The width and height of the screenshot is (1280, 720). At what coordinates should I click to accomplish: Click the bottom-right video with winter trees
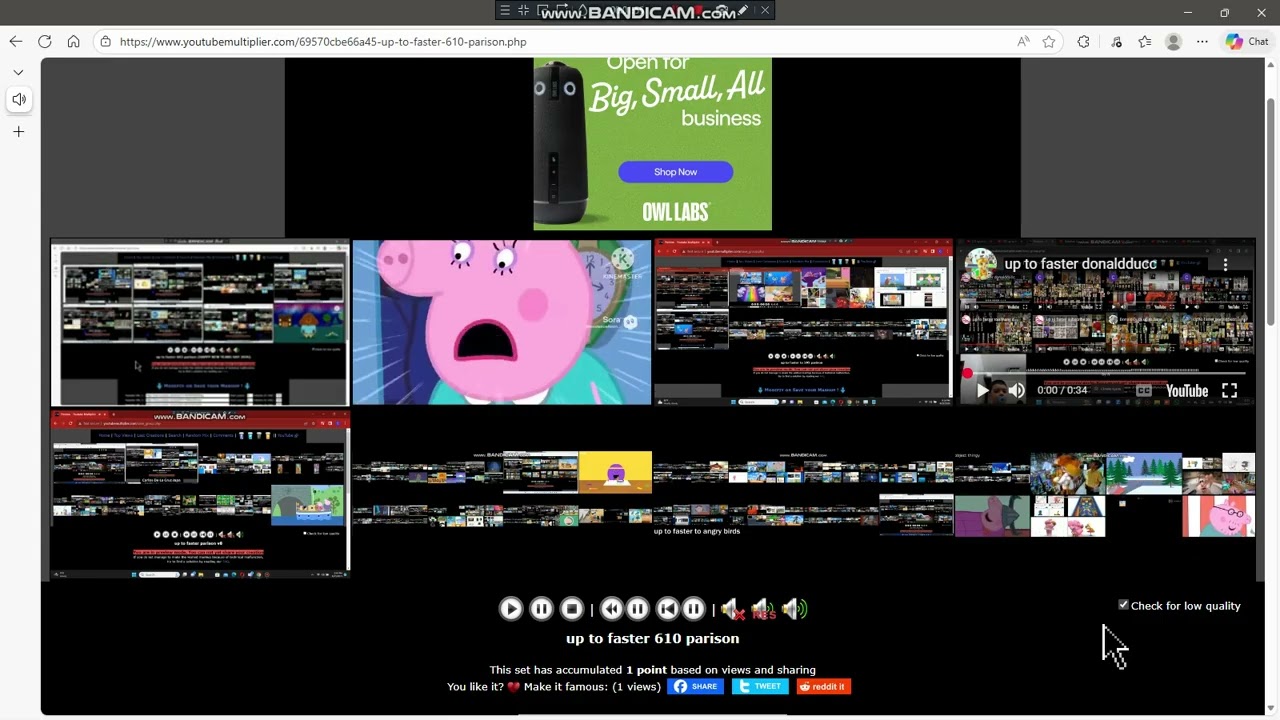[x=1106, y=494]
